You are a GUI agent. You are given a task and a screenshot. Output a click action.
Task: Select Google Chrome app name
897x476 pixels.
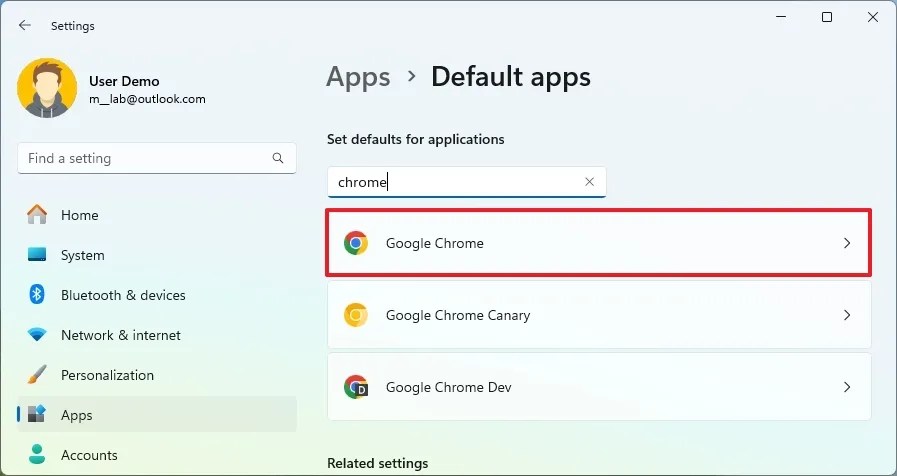pyautogui.click(x=434, y=243)
